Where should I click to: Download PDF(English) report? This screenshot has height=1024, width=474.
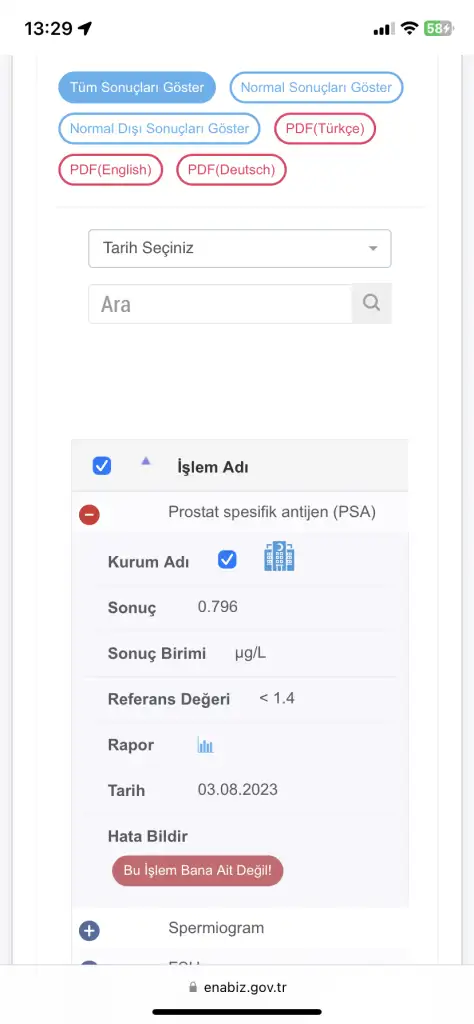(110, 170)
